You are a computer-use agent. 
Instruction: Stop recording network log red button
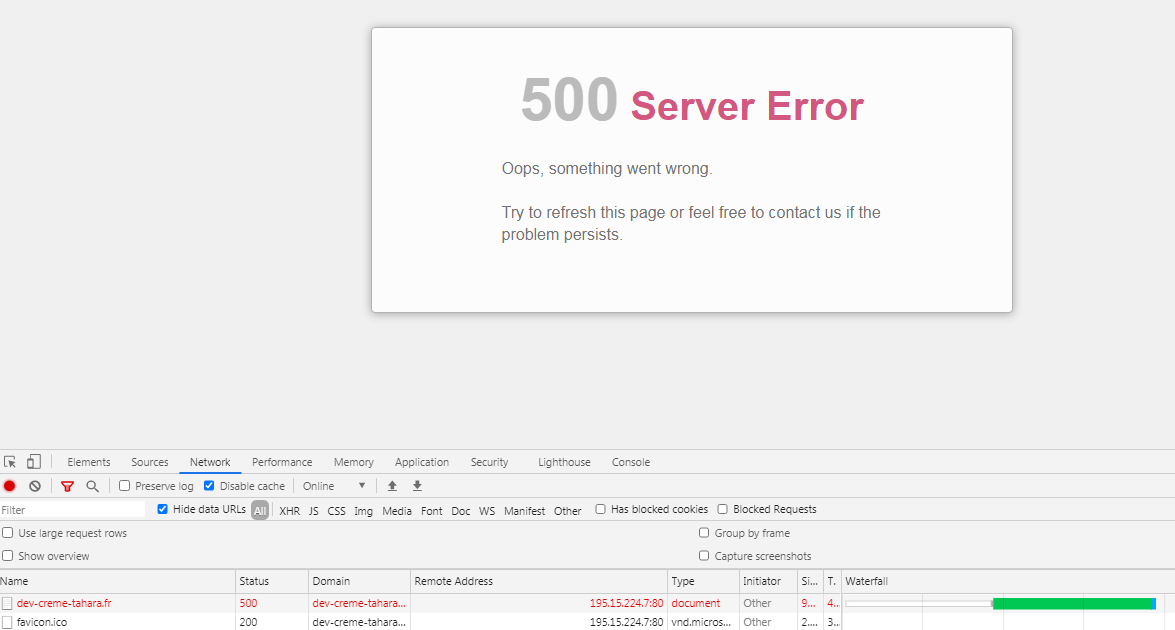pyautogui.click(x=10, y=486)
